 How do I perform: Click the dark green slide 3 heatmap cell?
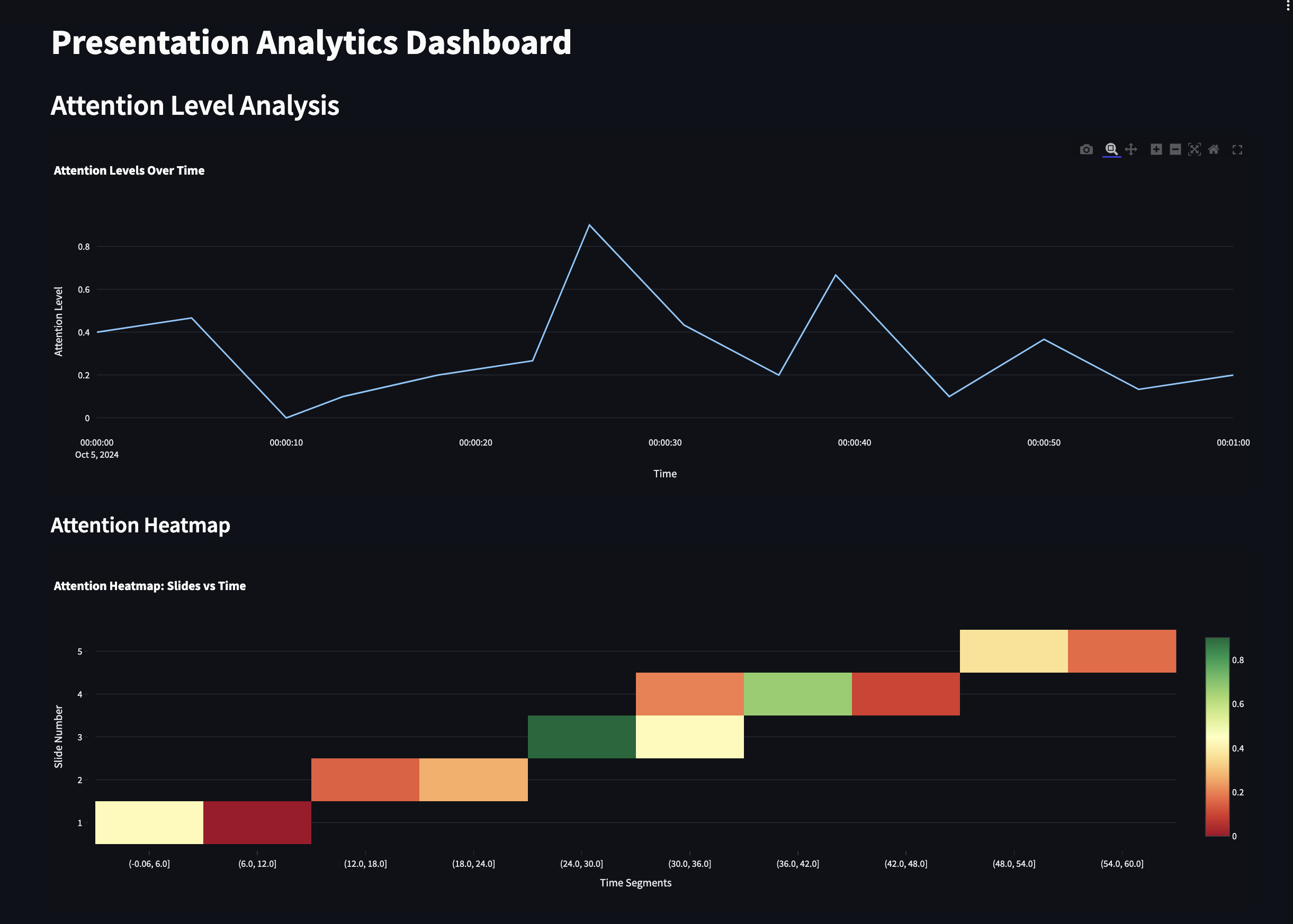[x=581, y=737]
